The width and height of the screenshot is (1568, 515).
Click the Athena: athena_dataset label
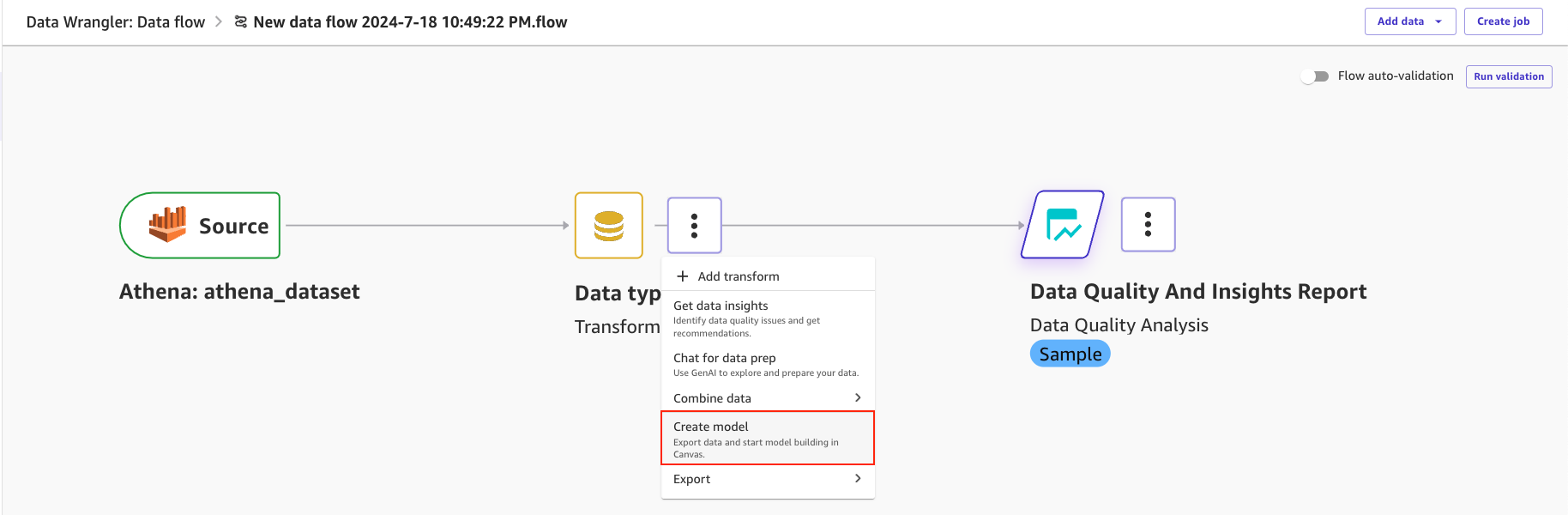pyautogui.click(x=239, y=292)
